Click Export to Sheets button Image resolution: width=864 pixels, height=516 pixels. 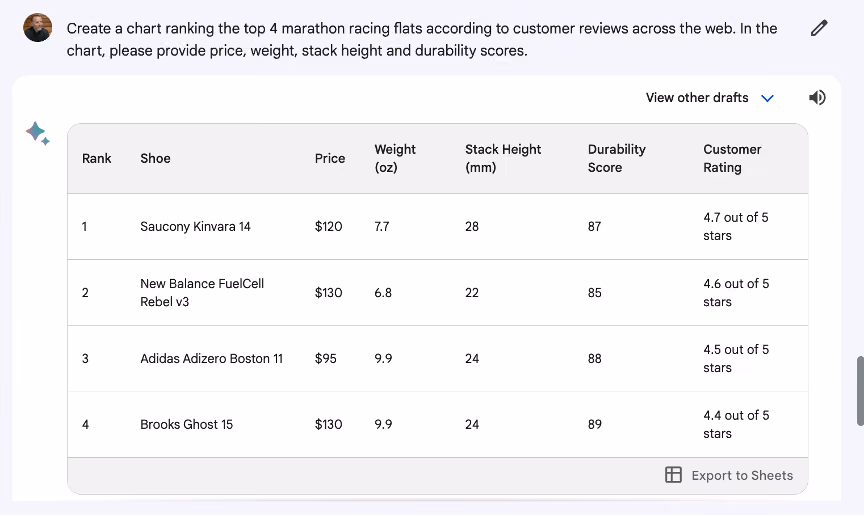point(728,475)
